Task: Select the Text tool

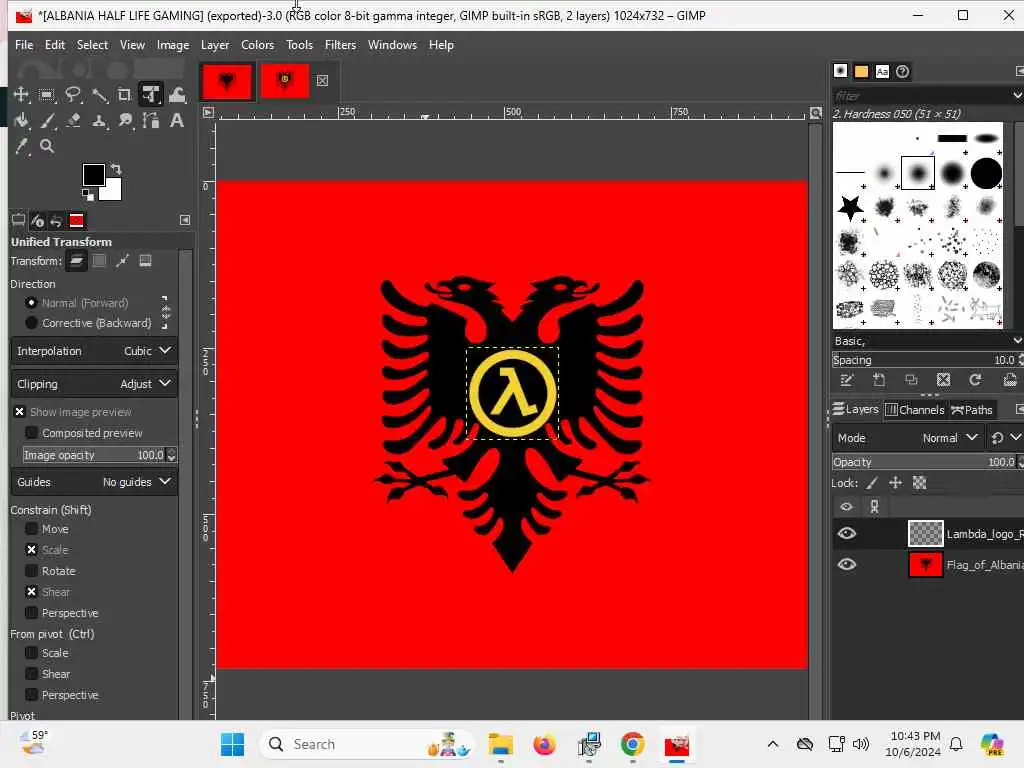Action: (x=177, y=120)
